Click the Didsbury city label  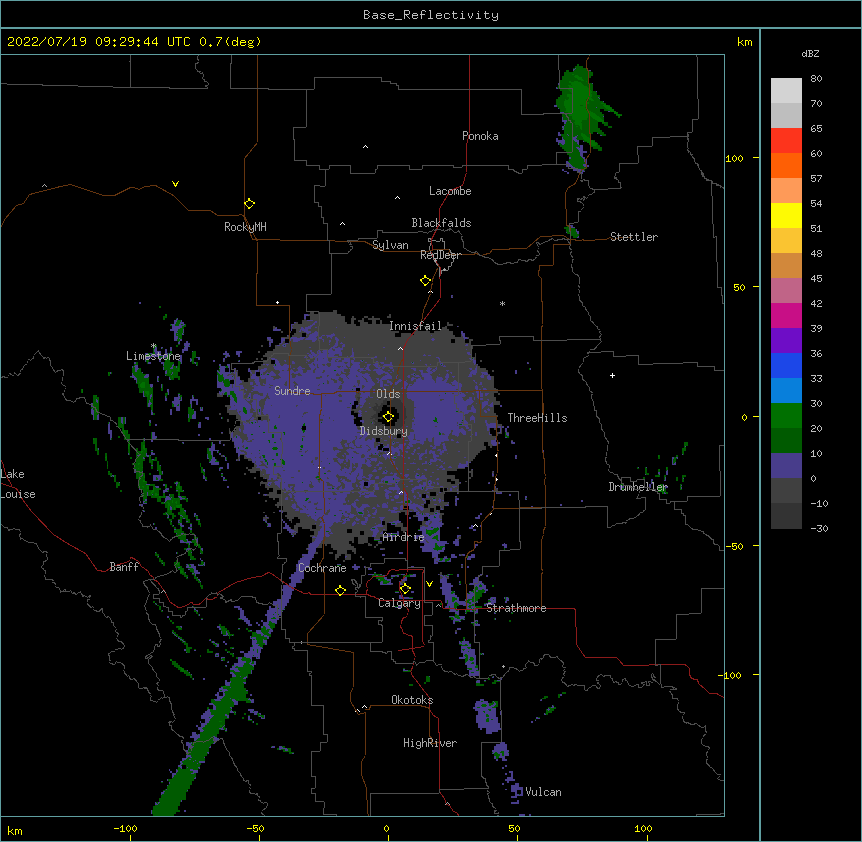[383, 431]
